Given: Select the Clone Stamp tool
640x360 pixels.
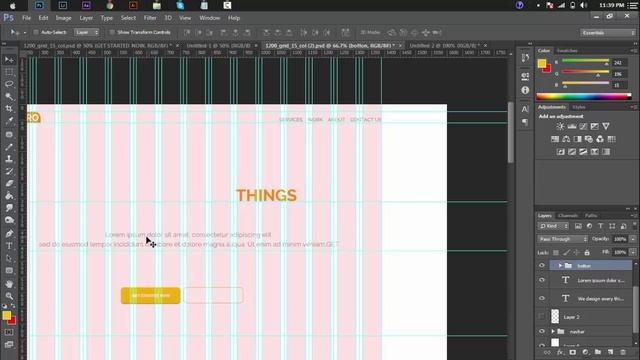Looking at the screenshot, I should tap(9, 159).
